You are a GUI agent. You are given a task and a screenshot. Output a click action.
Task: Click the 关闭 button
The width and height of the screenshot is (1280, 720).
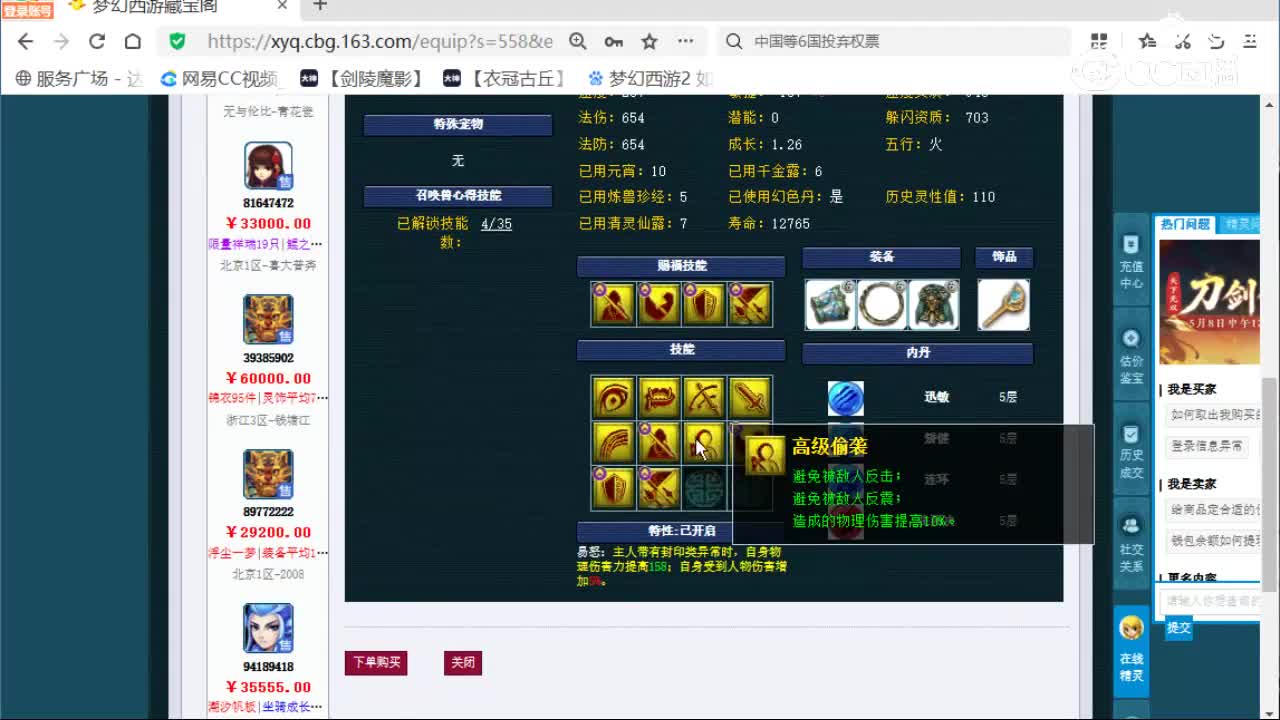click(463, 662)
